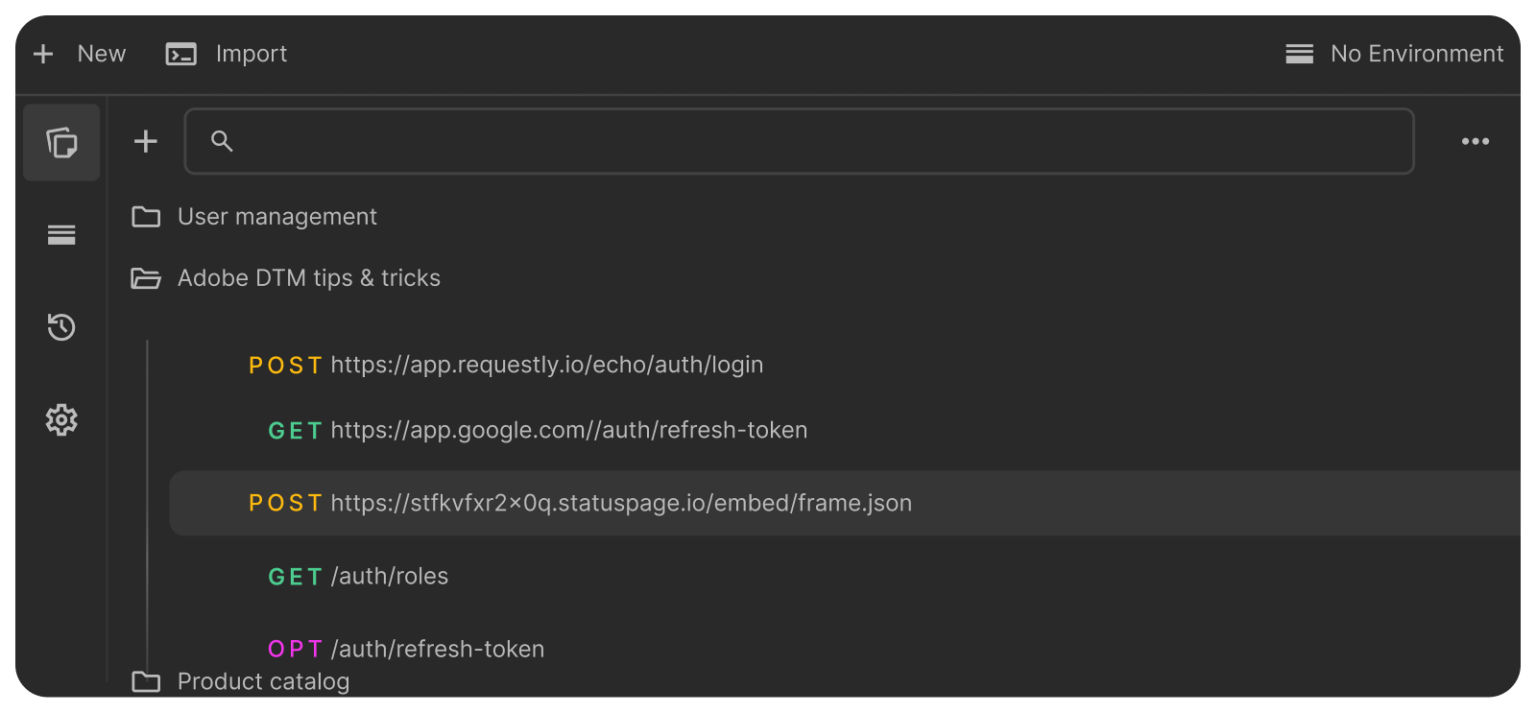Click the search magnifier icon
The height and width of the screenshot is (713, 1536).
click(x=220, y=141)
